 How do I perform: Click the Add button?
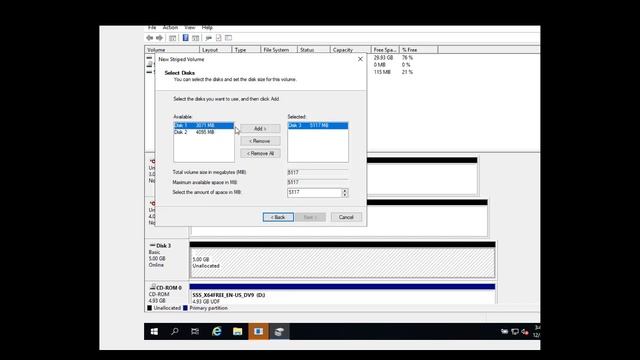[260, 129]
